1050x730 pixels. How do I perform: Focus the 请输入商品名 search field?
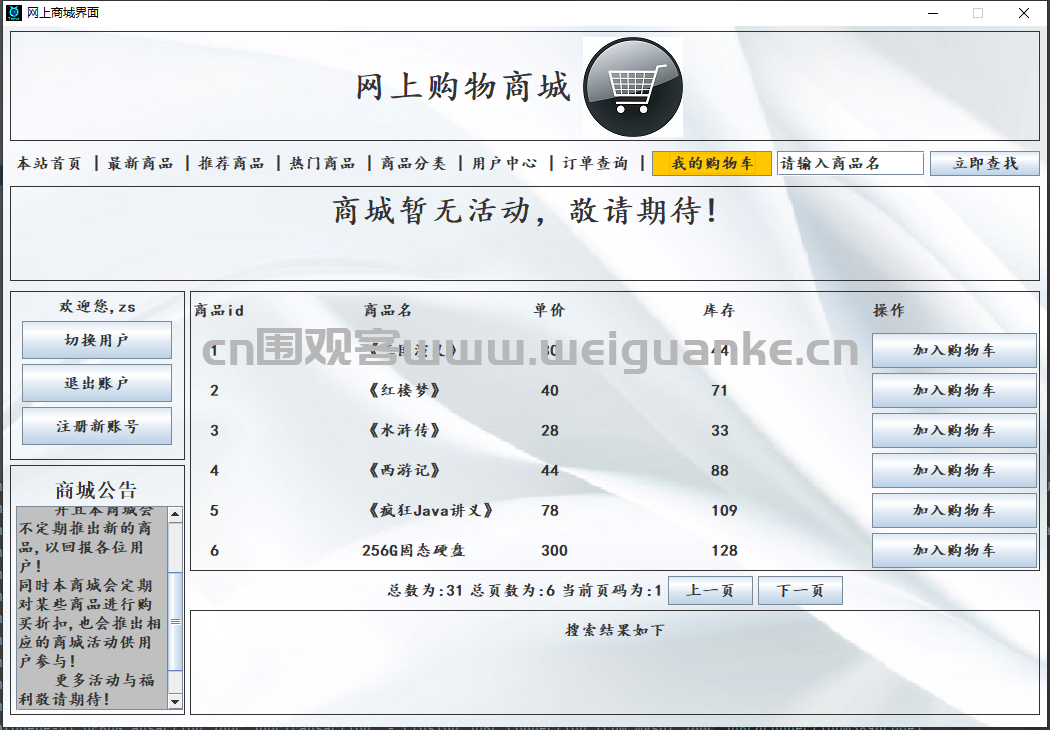(x=850, y=163)
